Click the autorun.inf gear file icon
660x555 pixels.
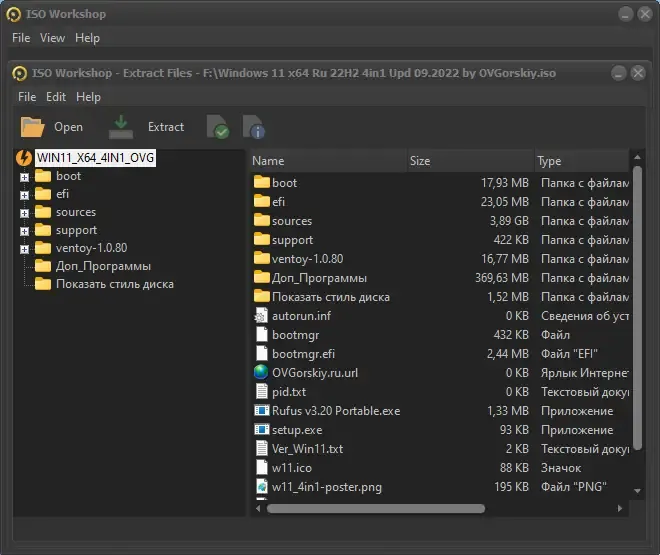coord(261,316)
